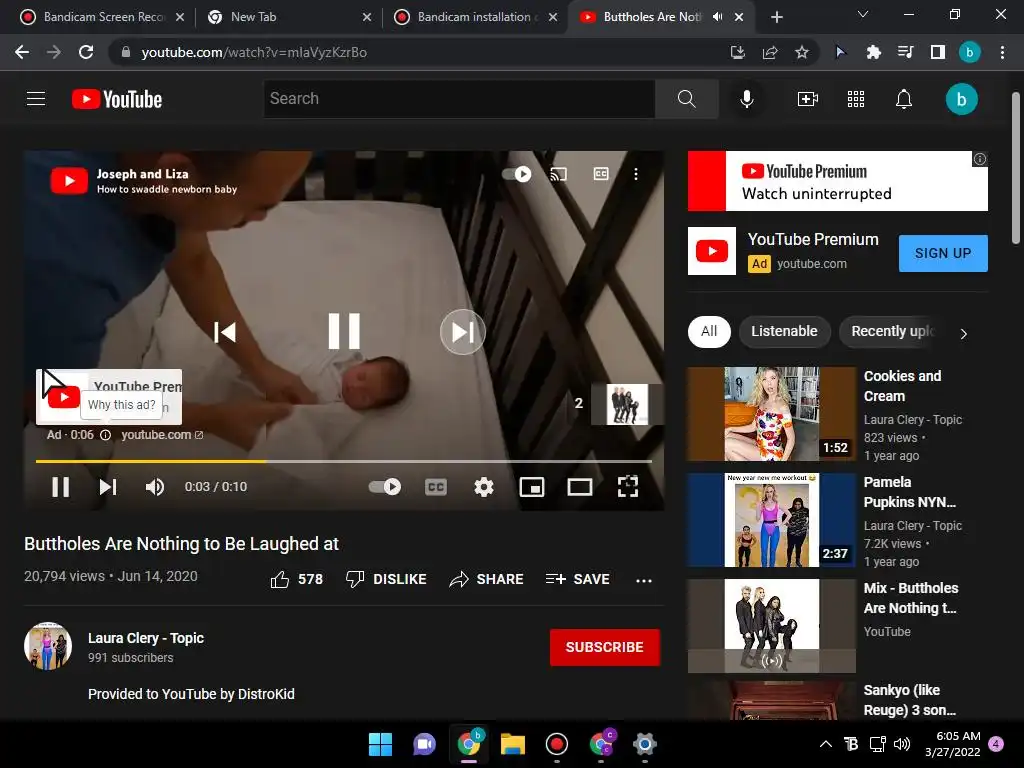
Task: Click the search magnifier button
Action: pyautogui.click(x=686, y=99)
